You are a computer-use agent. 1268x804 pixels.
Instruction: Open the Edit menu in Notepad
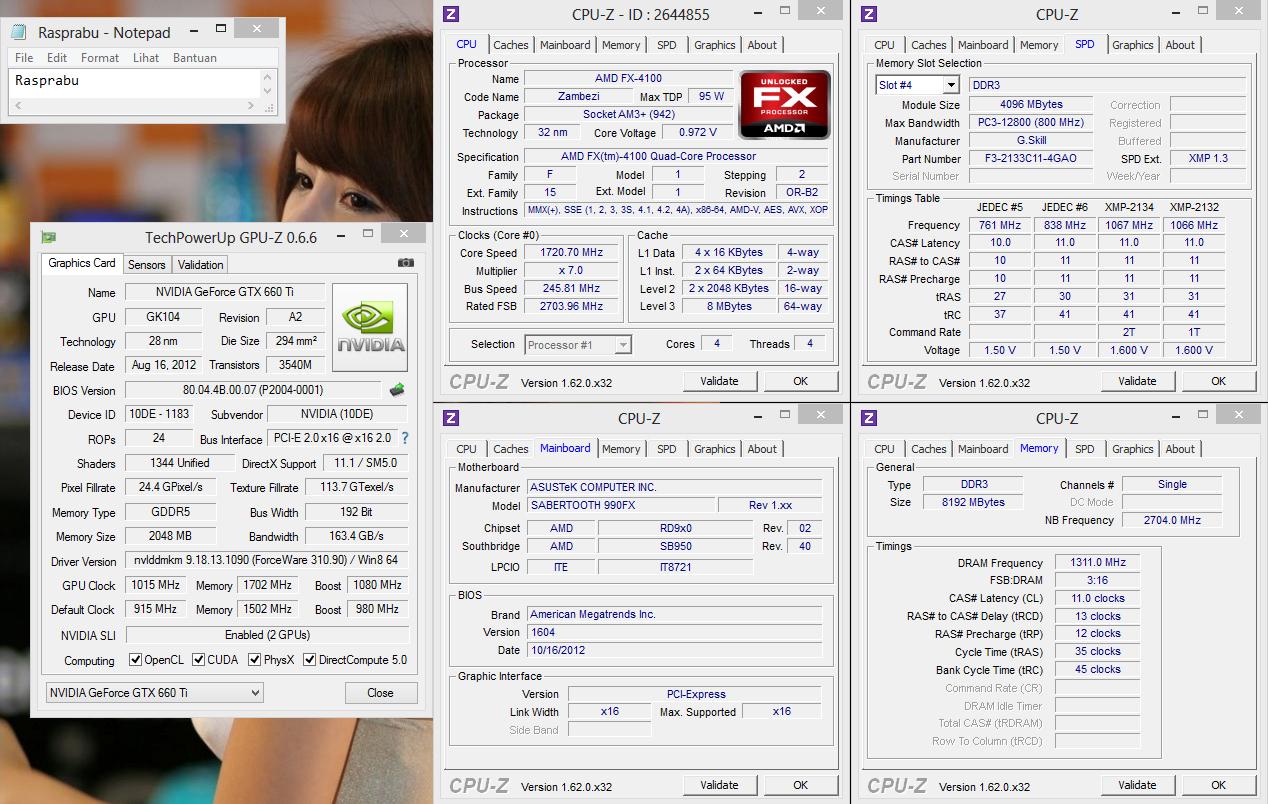pyautogui.click(x=57, y=58)
